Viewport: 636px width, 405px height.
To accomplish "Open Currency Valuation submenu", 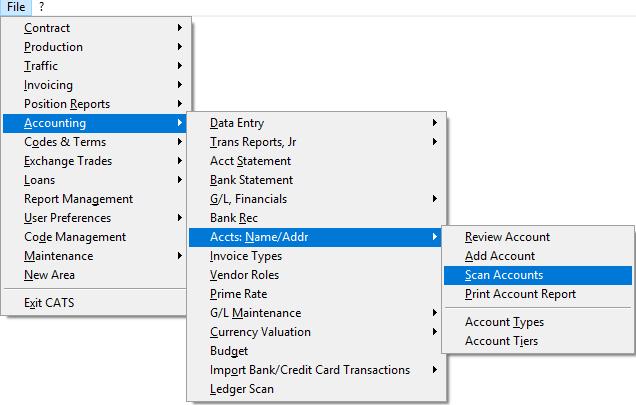I will (x=316, y=332).
